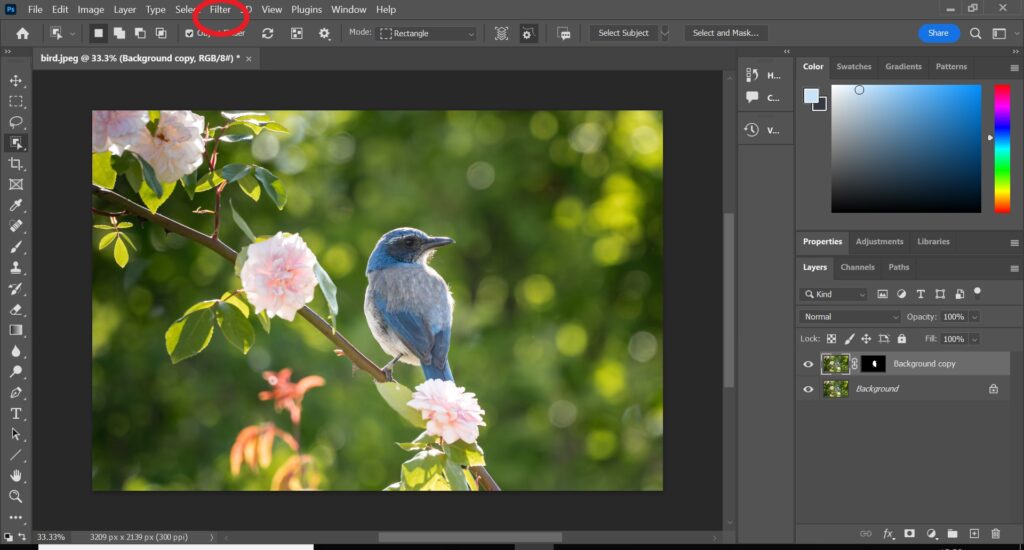
Task: Activate the Eyedropper tool
Action: coord(16,206)
